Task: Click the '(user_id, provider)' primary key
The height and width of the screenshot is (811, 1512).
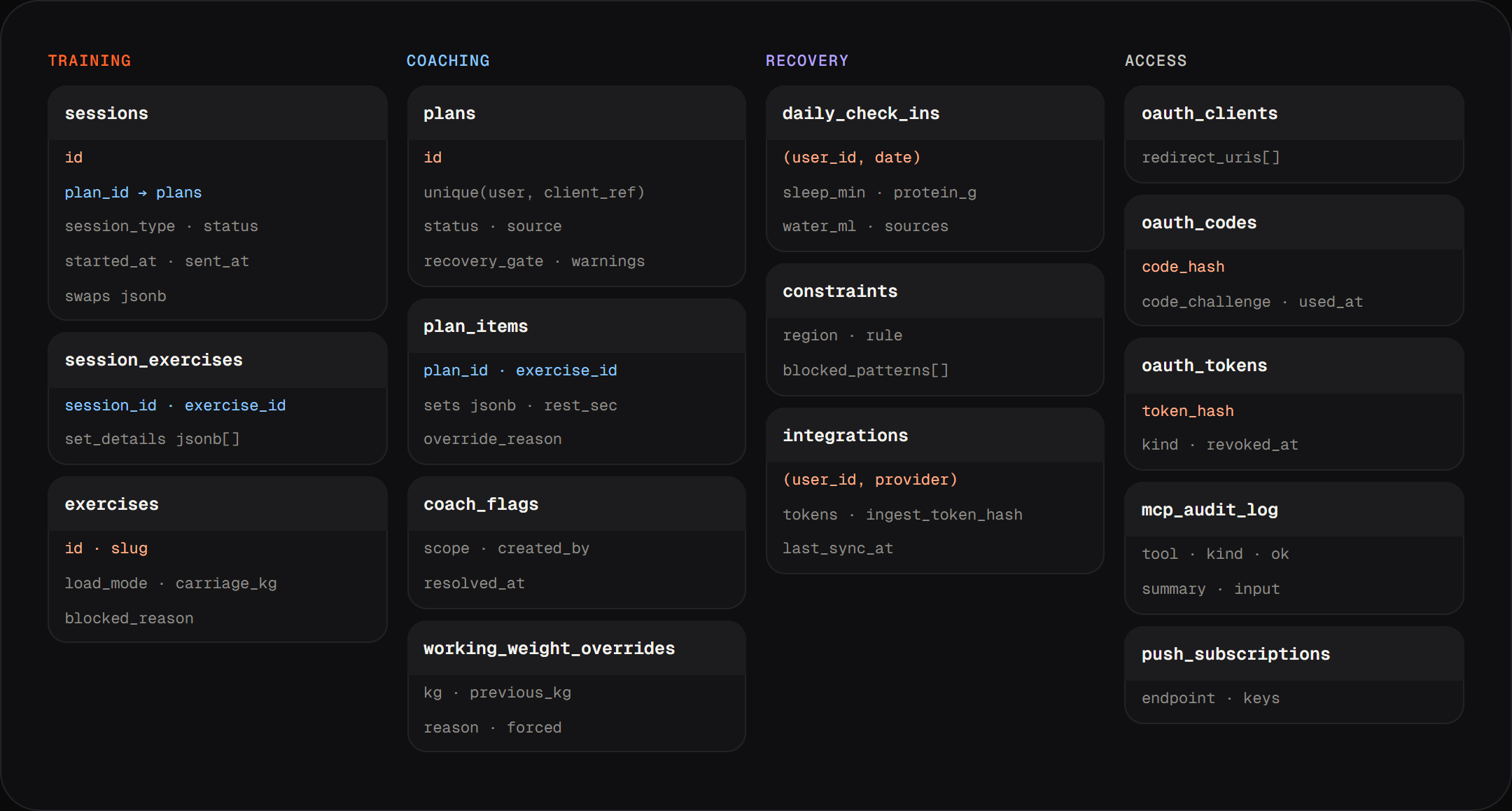Action: 870,480
